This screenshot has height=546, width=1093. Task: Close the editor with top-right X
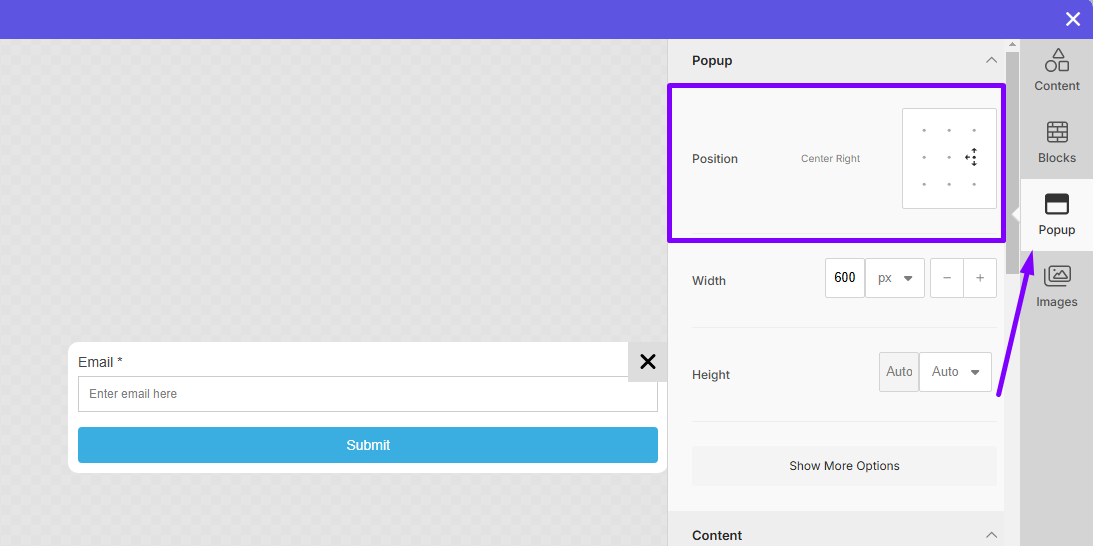coord(1073,19)
